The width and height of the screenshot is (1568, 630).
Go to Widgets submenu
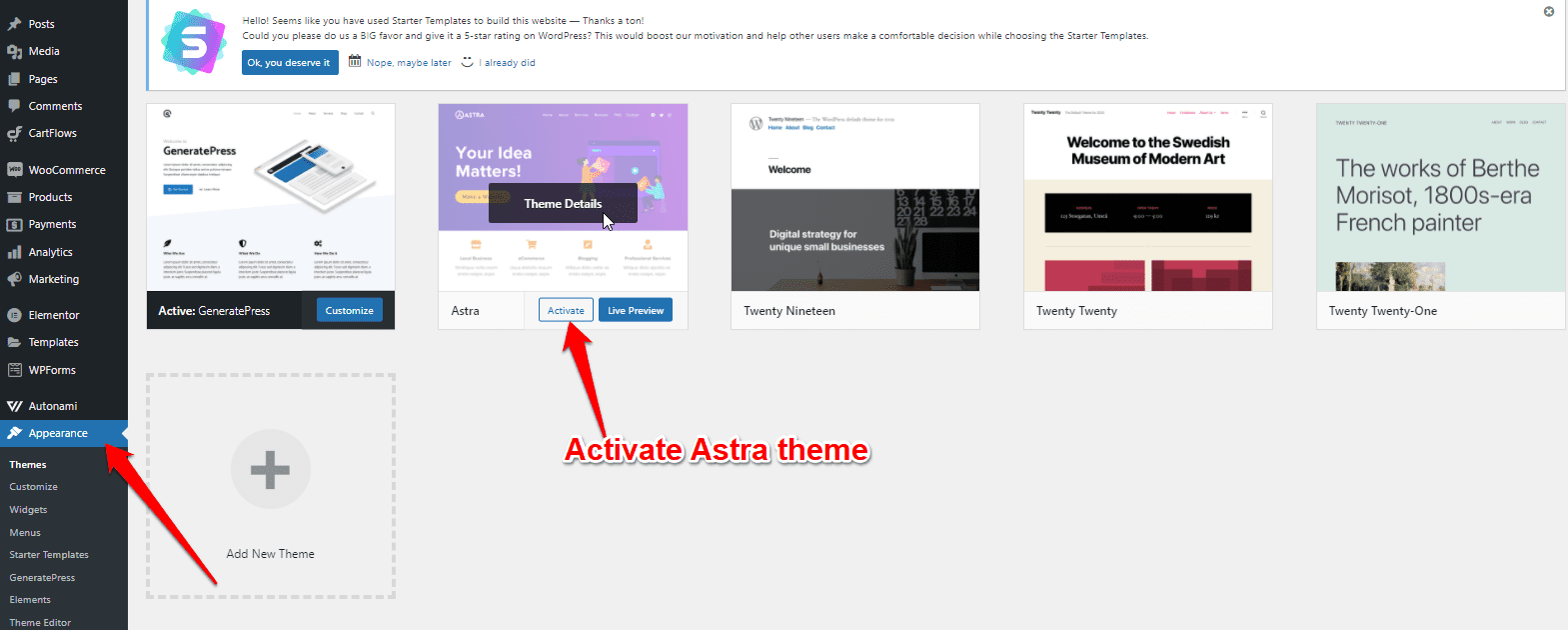coord(28,510)
